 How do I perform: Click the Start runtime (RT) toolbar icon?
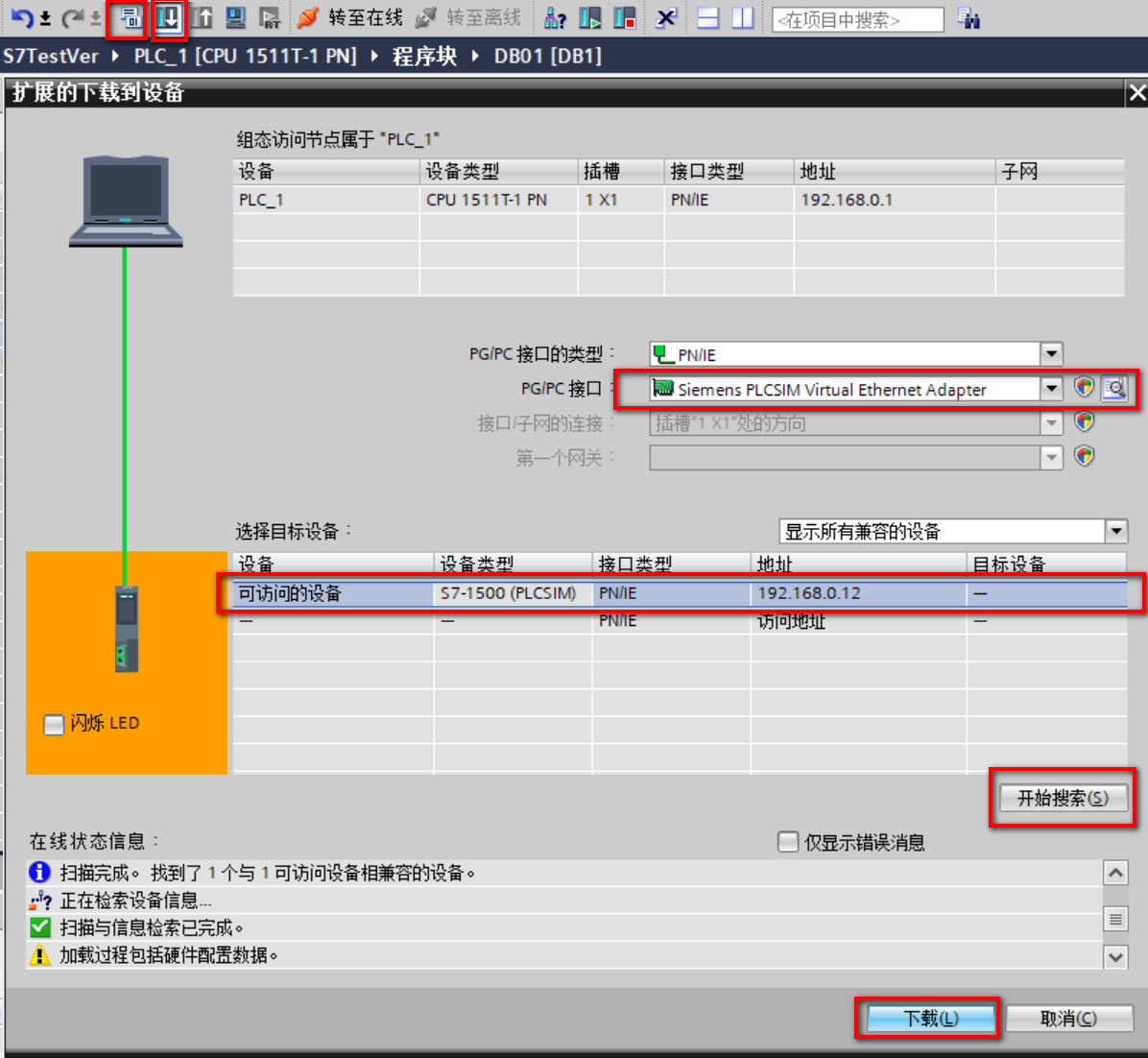270,18
